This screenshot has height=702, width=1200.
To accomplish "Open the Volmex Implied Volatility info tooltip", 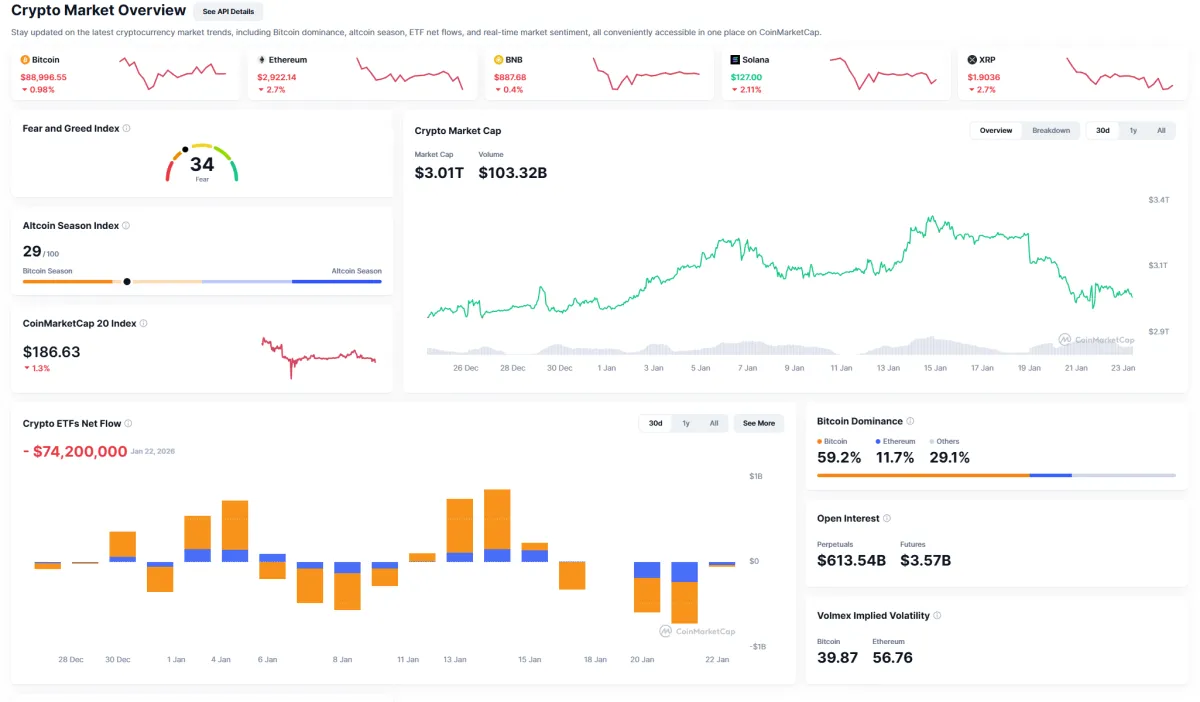I will point(938,615).
